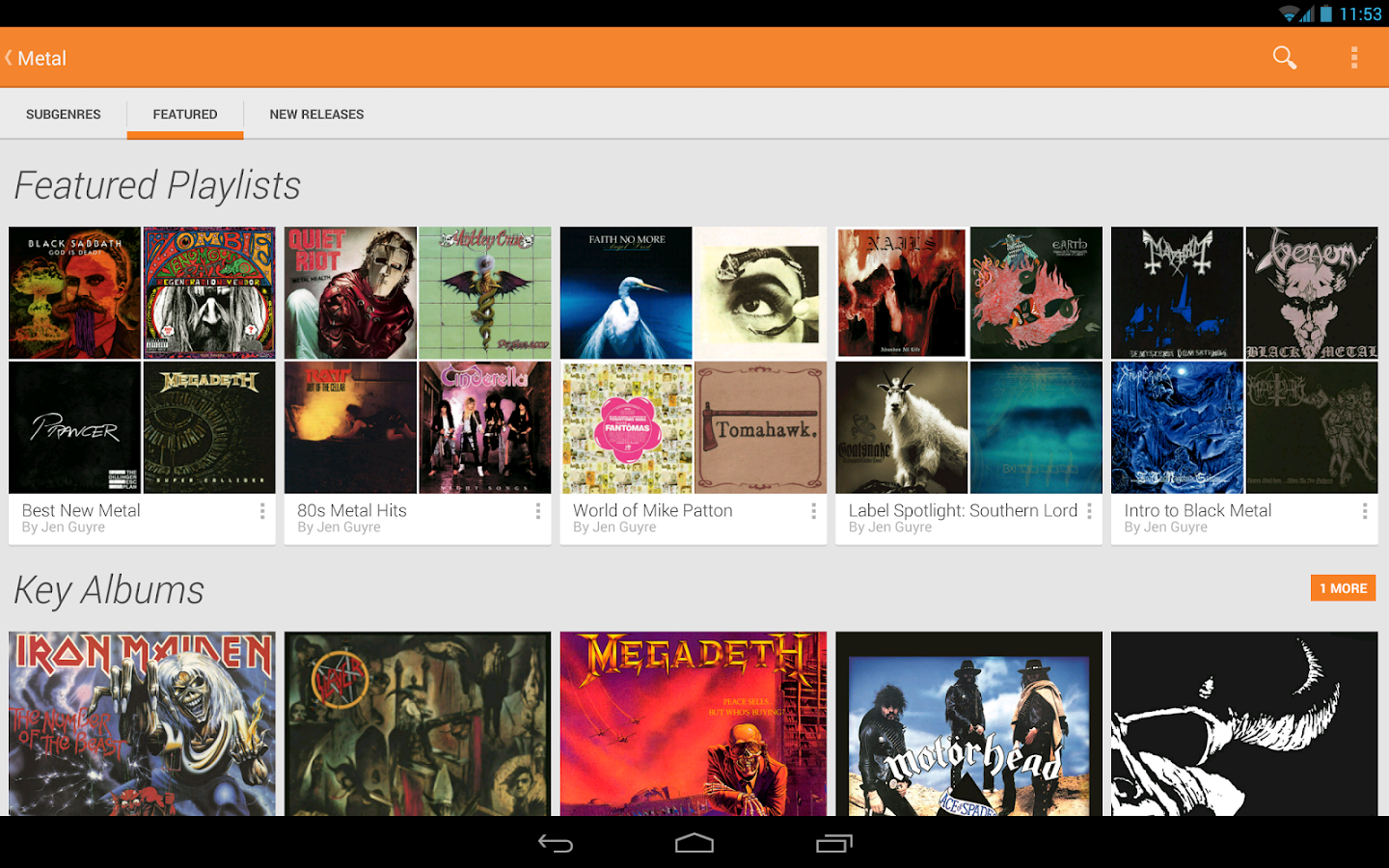The height and width of the screenshot is (868, 1389).
Task: Open the search magnifier icon
Action: coord(1284,58)
